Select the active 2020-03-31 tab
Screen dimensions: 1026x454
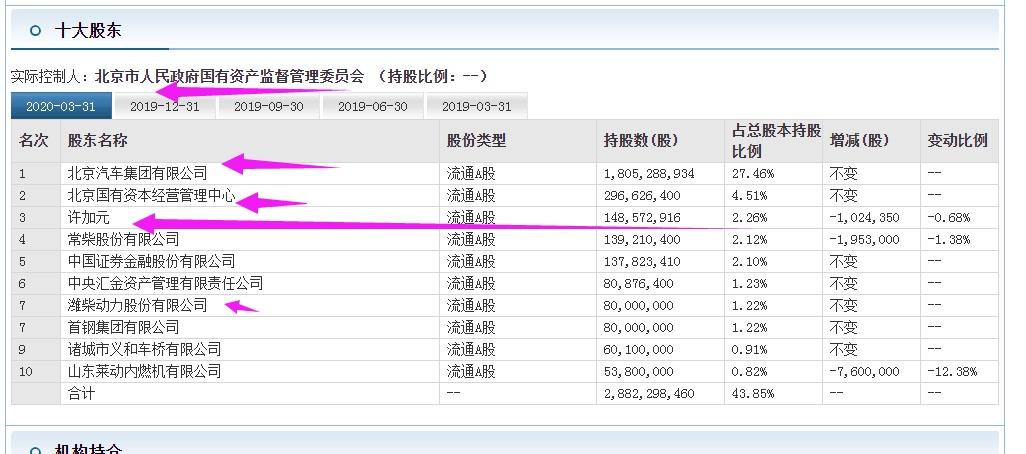point(61,106)
